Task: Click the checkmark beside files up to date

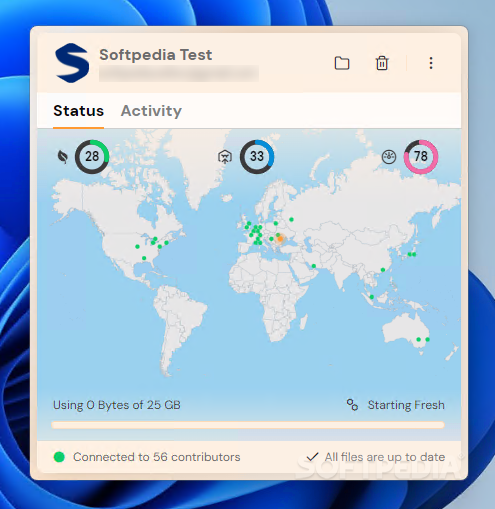Action: click(312, 457)
